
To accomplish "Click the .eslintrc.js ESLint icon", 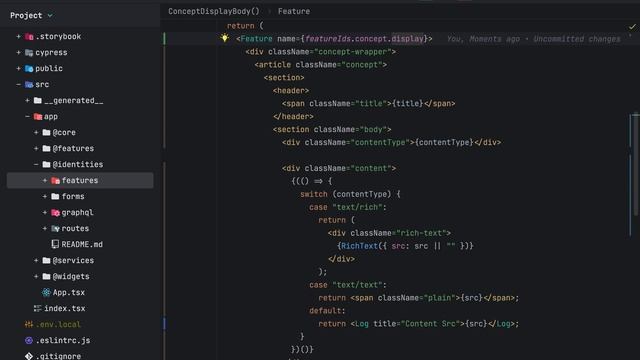I will click(29, 340).
